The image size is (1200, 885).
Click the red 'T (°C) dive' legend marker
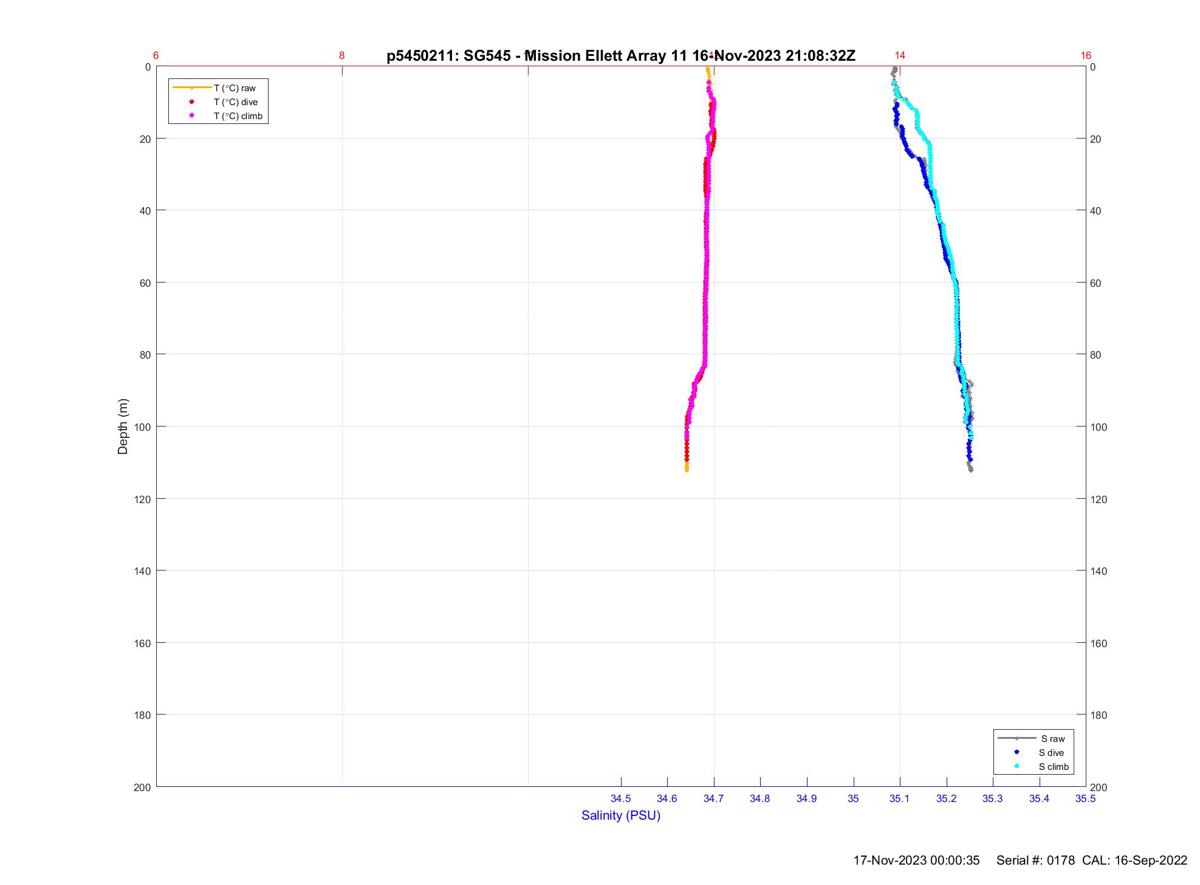tap(191, 102)
